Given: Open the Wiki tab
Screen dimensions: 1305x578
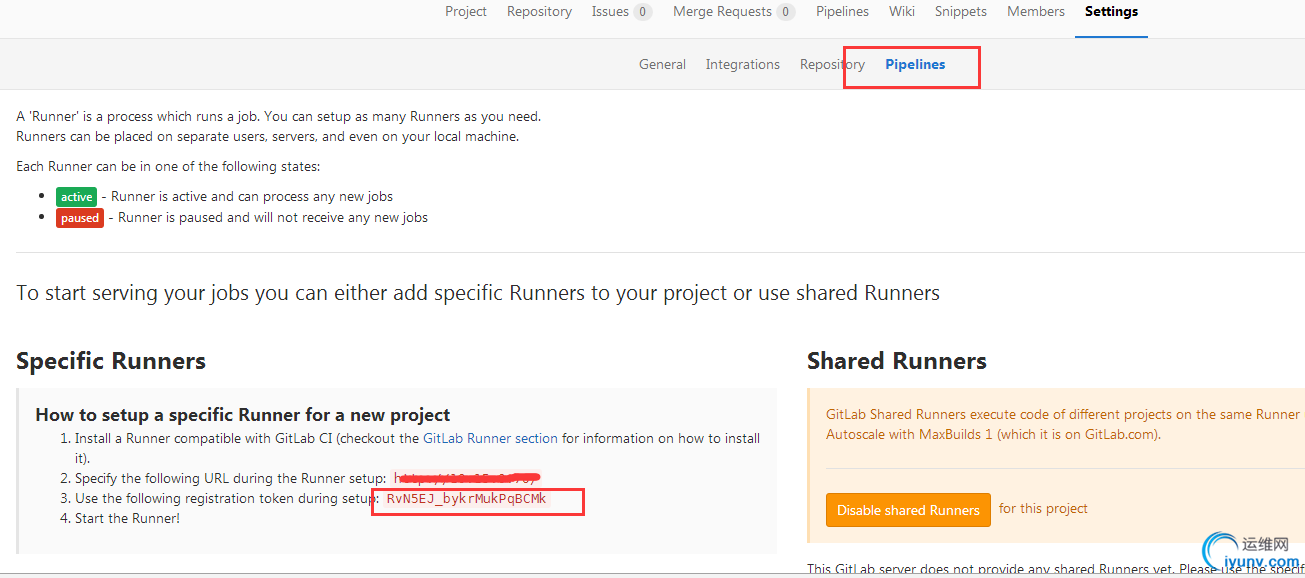Looking at the screenshot, I should tap(901, 12).
